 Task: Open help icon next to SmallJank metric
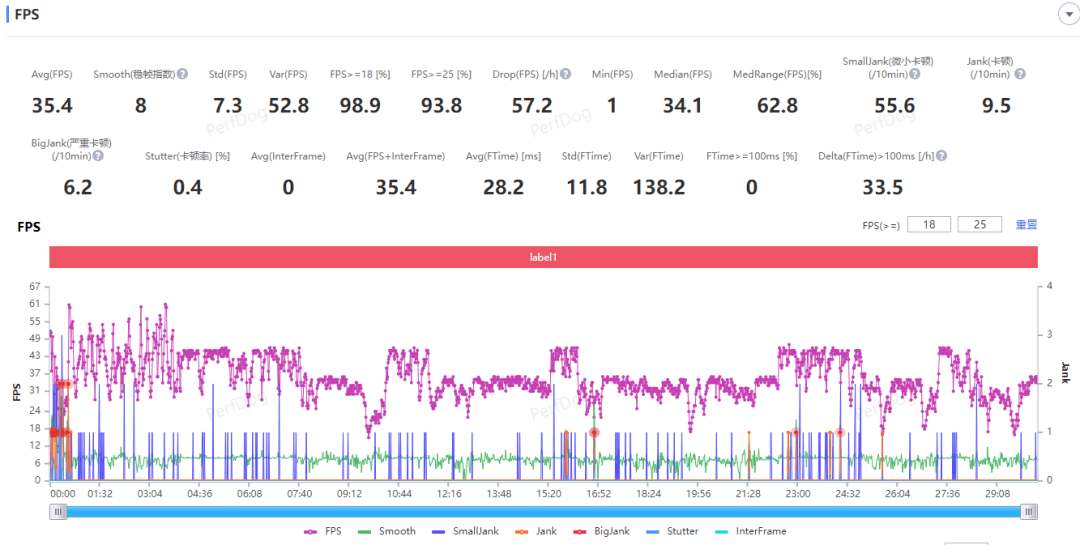[x=915, y=74]
